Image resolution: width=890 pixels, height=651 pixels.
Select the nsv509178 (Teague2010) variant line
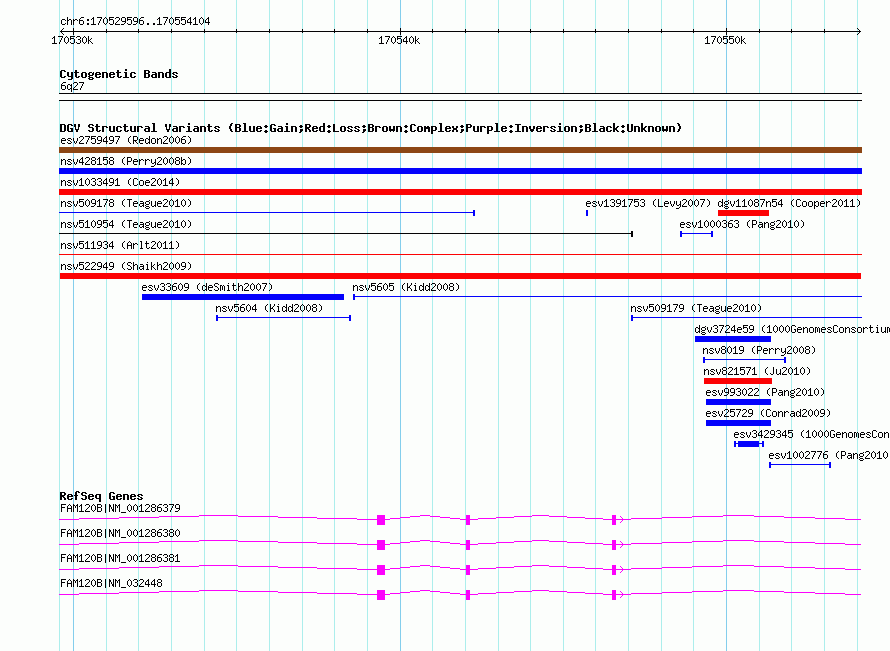(267, 213)
